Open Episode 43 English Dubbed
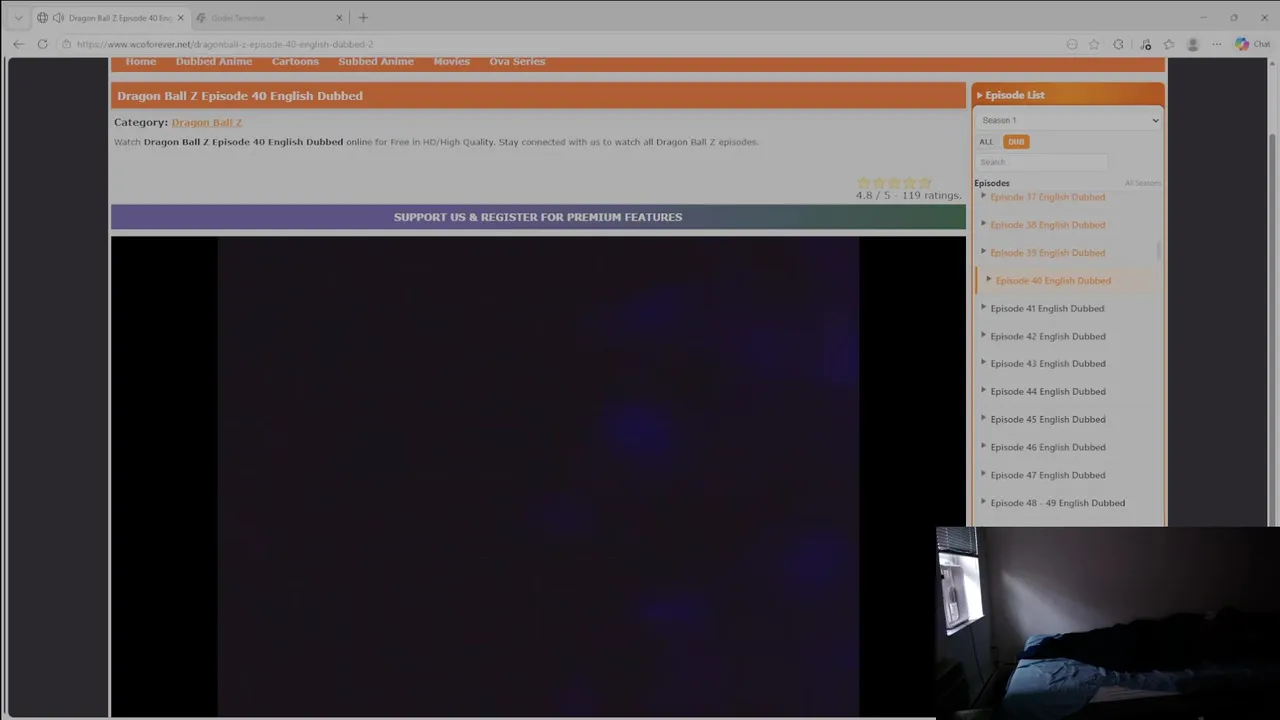 [x=1047, y=364]
